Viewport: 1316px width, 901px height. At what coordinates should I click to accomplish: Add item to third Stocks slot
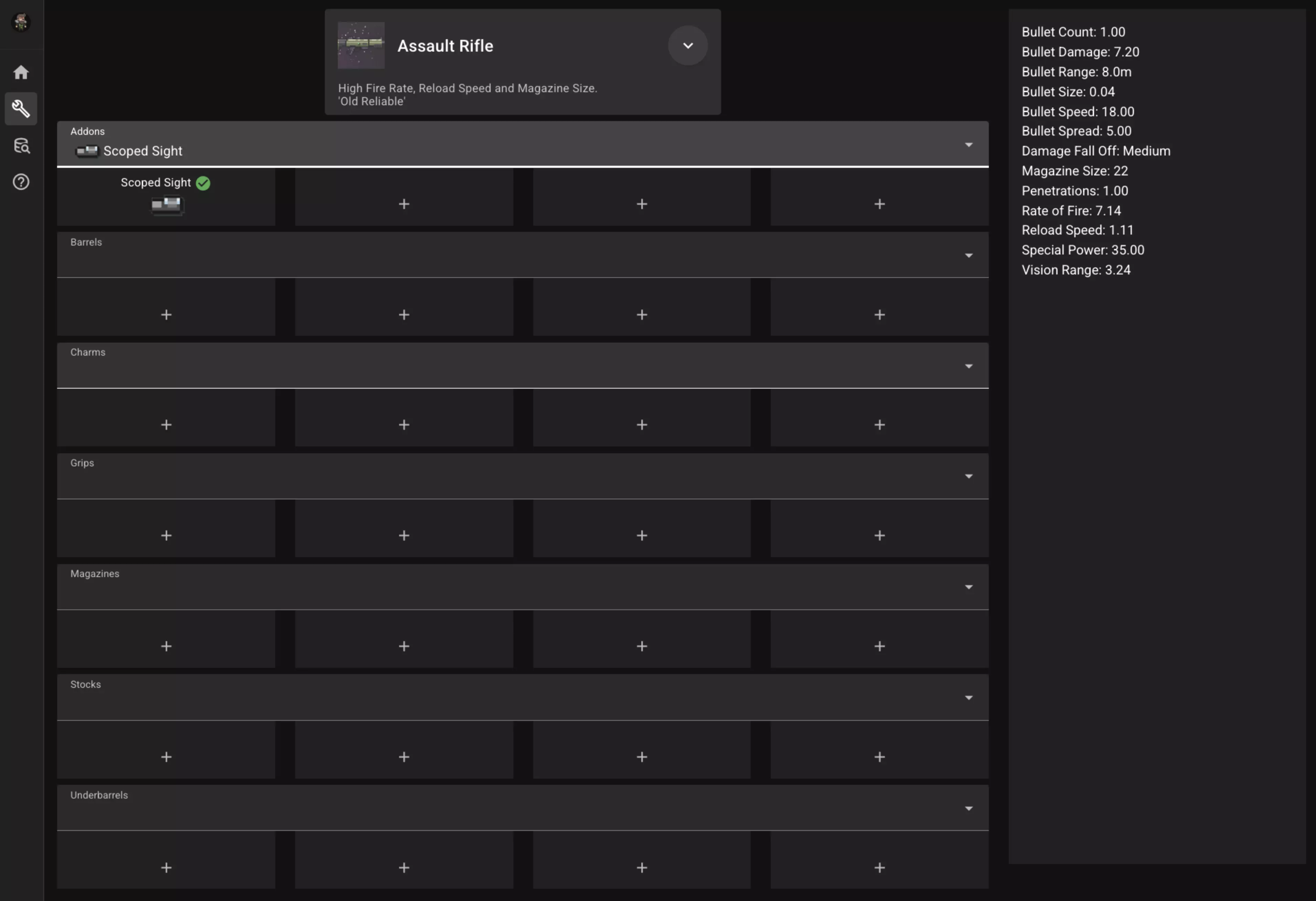[x=642, y=757]
